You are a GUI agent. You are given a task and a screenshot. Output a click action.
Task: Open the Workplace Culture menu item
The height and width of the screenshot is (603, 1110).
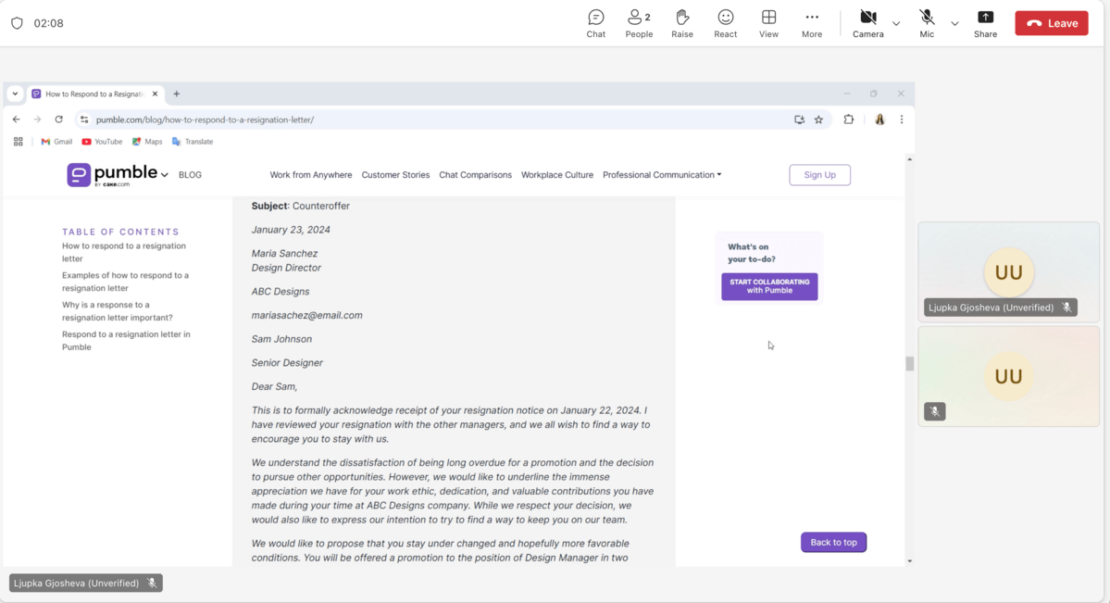[557, 175]
